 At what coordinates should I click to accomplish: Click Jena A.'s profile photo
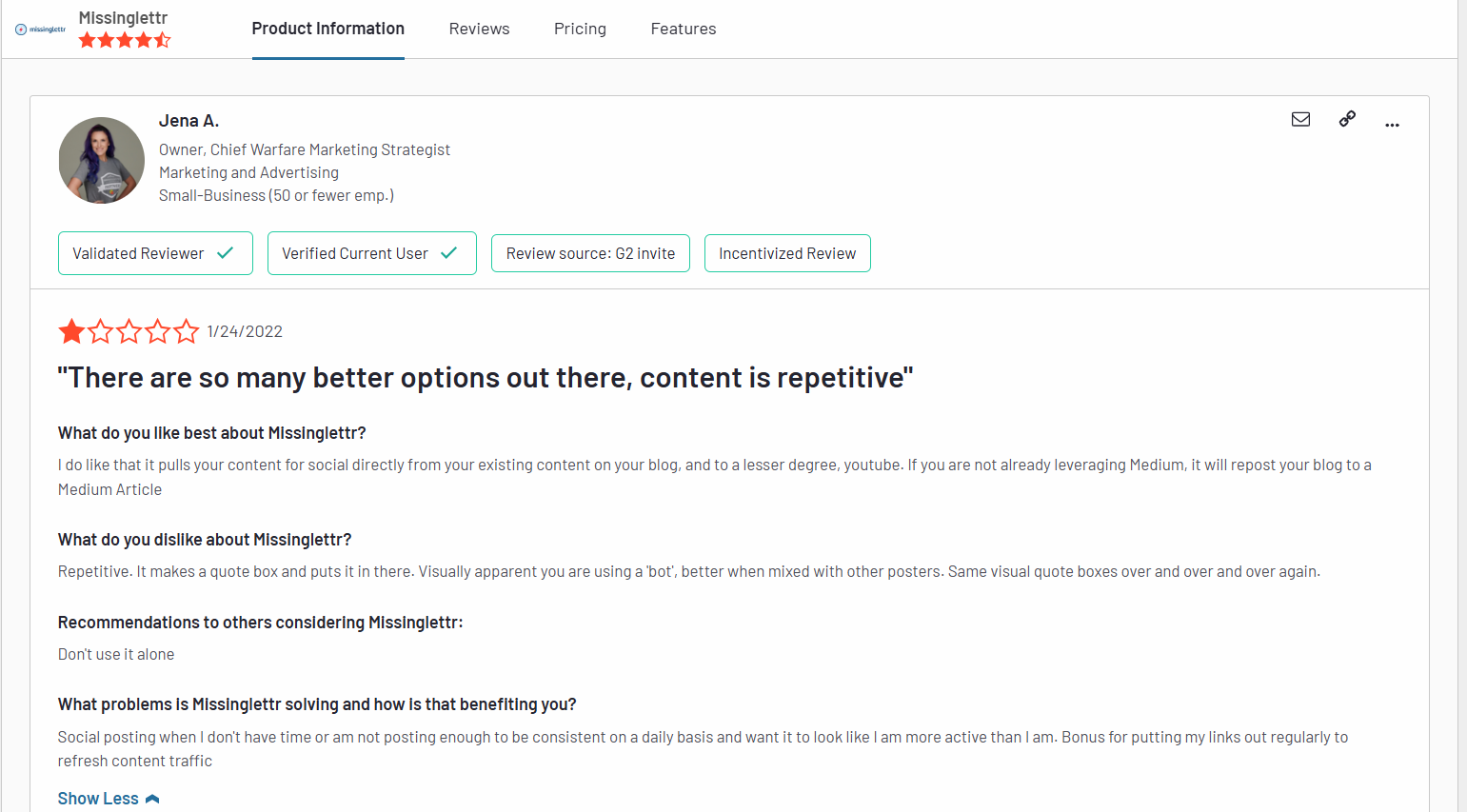pos(102,160)
